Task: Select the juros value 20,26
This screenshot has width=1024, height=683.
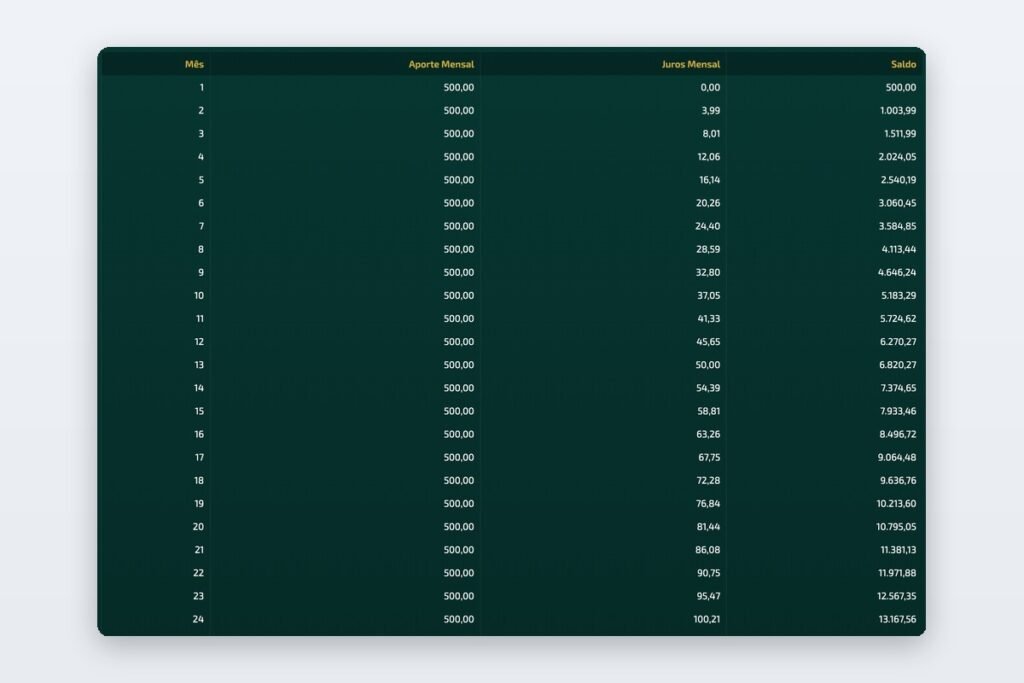Action: click(708, 203)
